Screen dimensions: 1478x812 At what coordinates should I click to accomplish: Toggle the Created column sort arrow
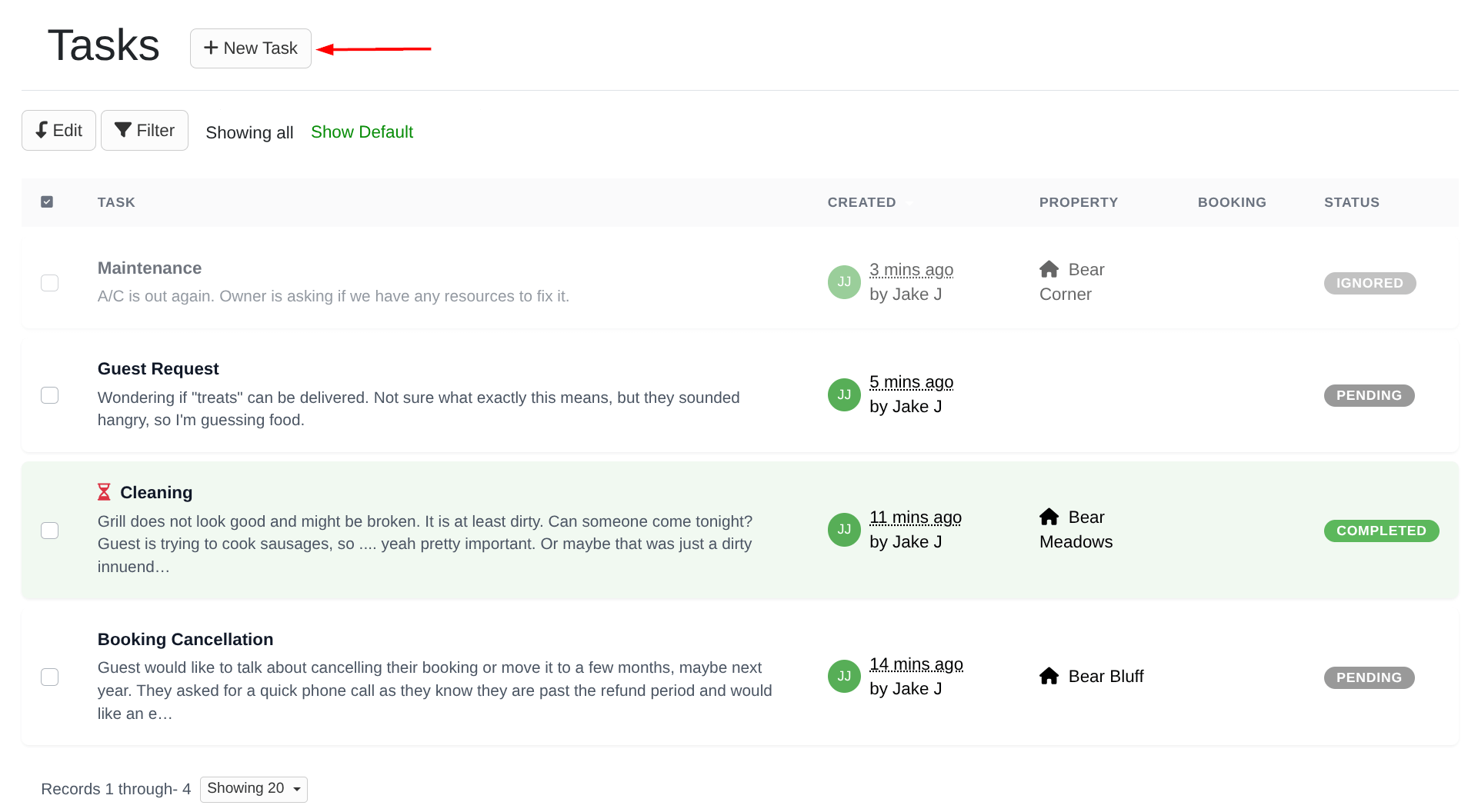tap(909, 203)
